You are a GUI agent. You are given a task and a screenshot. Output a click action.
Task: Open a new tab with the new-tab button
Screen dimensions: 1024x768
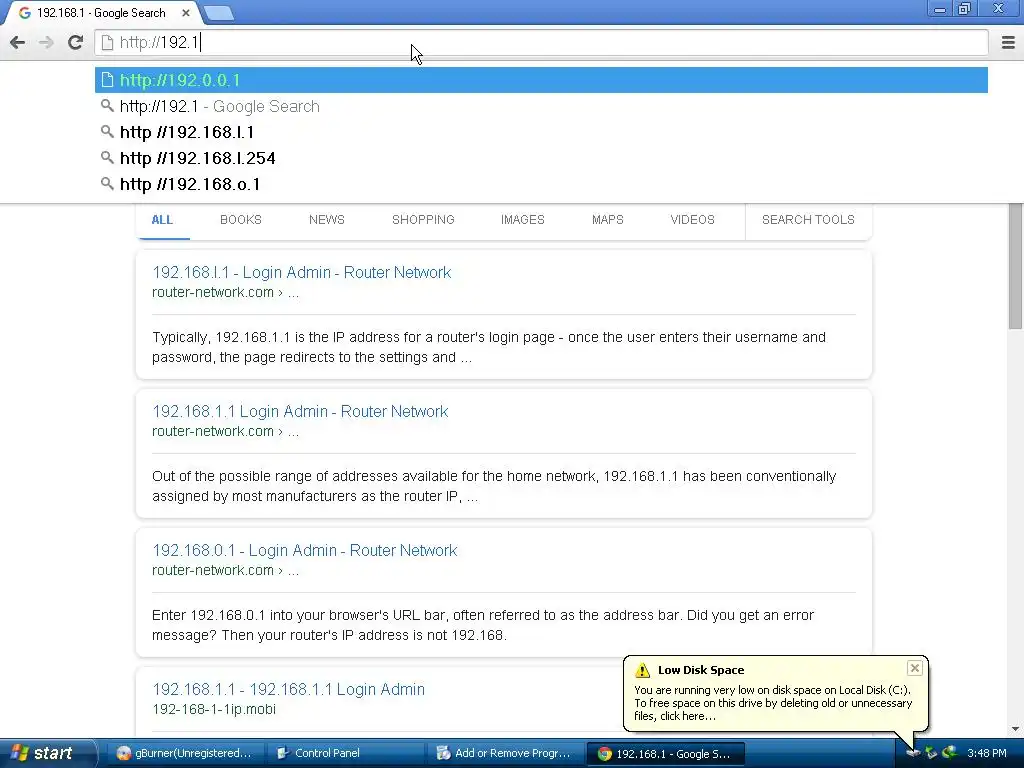(x=218, y=12)
